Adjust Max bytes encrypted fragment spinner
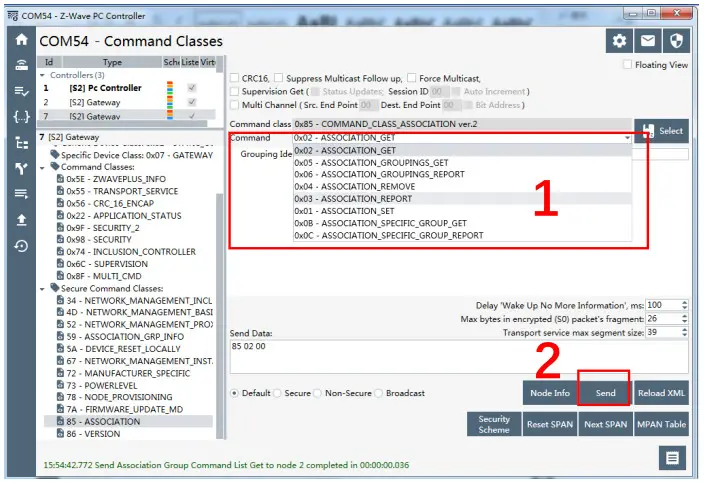The height and width of the screenshot is (484, 704). pyautogui.click(x=684, y=319)
